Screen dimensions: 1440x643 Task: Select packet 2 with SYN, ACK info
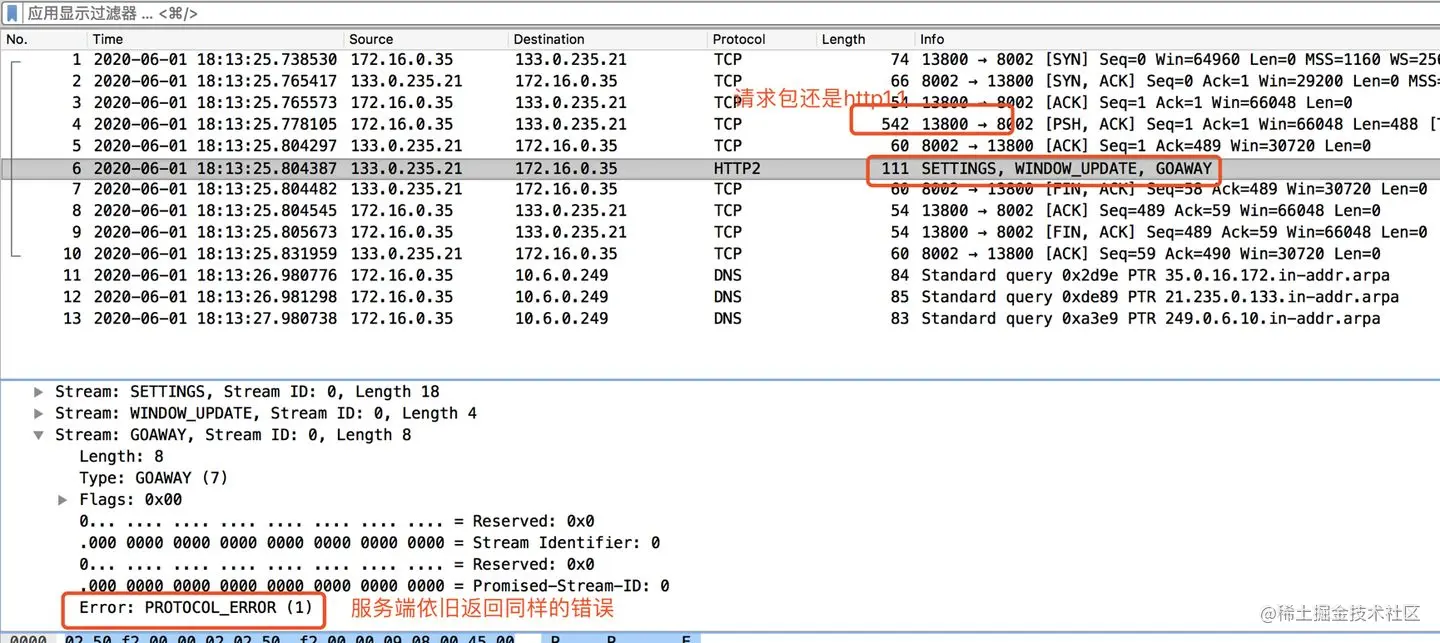click(720, 81)
